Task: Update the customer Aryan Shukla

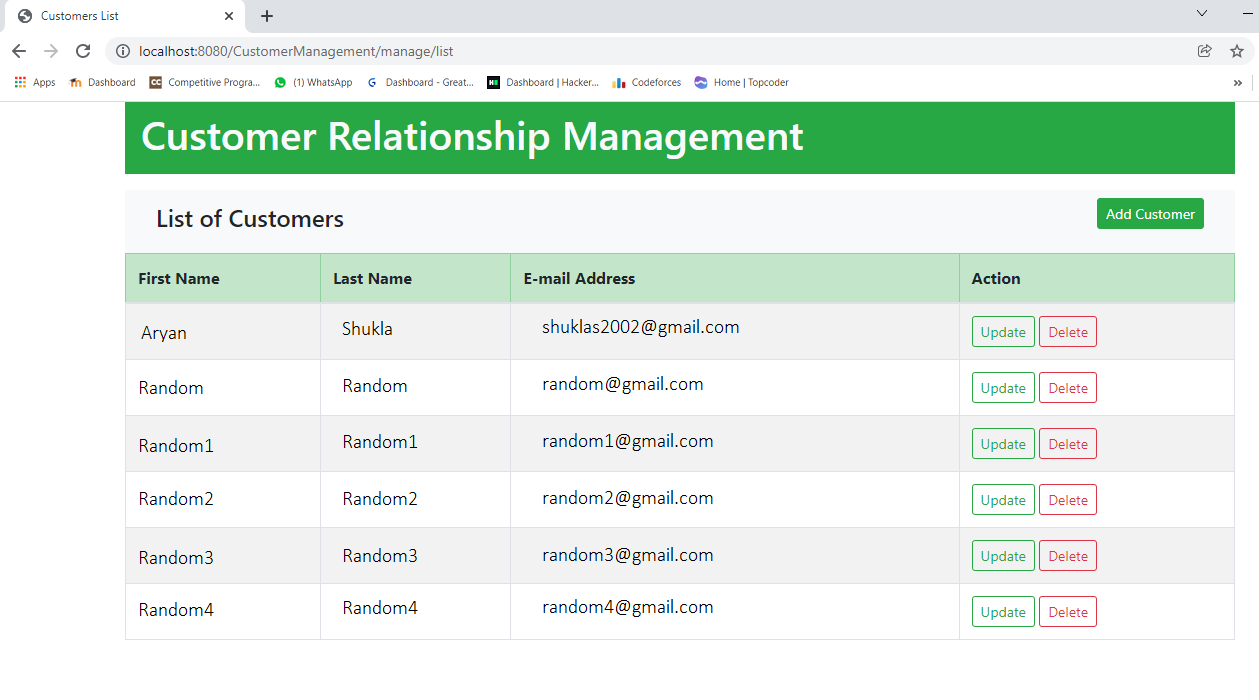Action: [1003, 331]
